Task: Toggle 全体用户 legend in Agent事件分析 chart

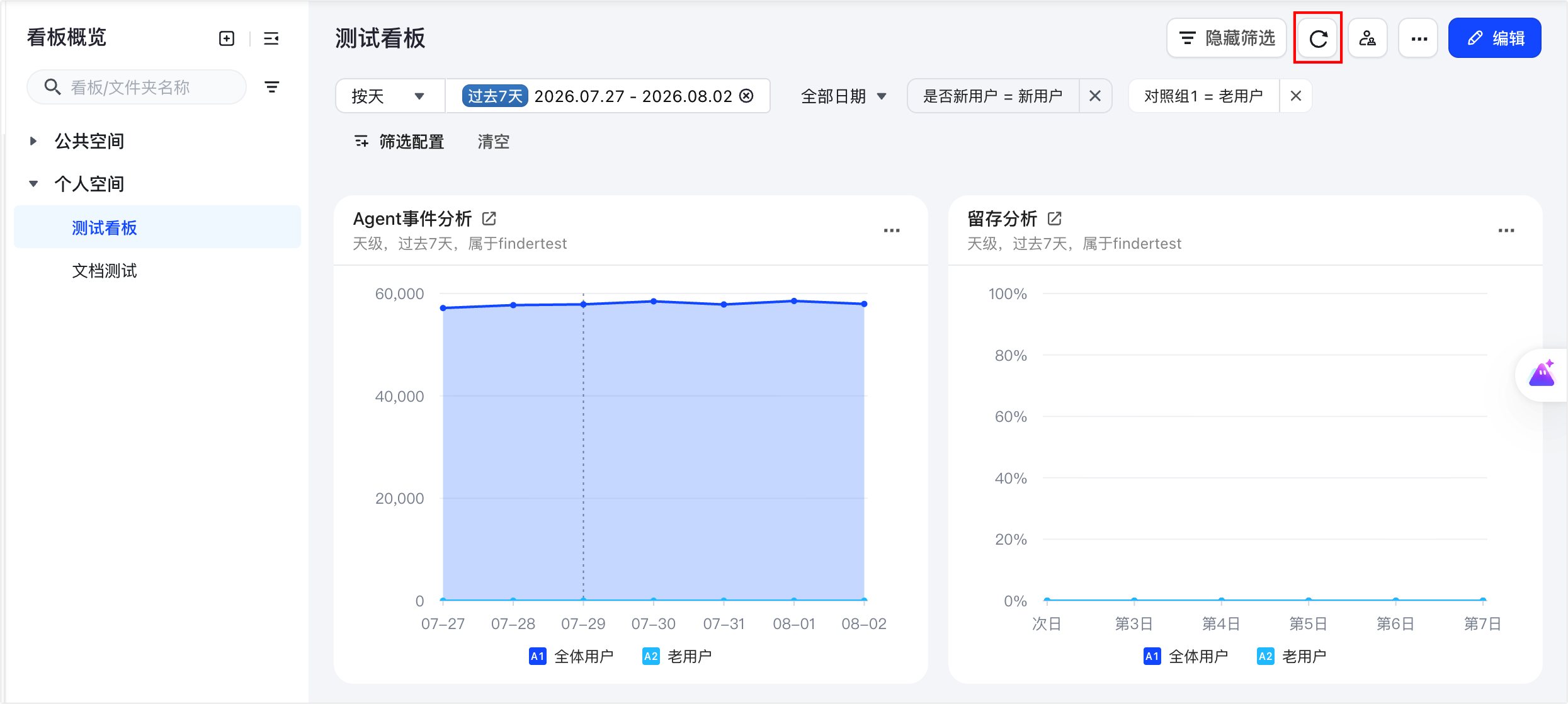Action: pos(571,656)
